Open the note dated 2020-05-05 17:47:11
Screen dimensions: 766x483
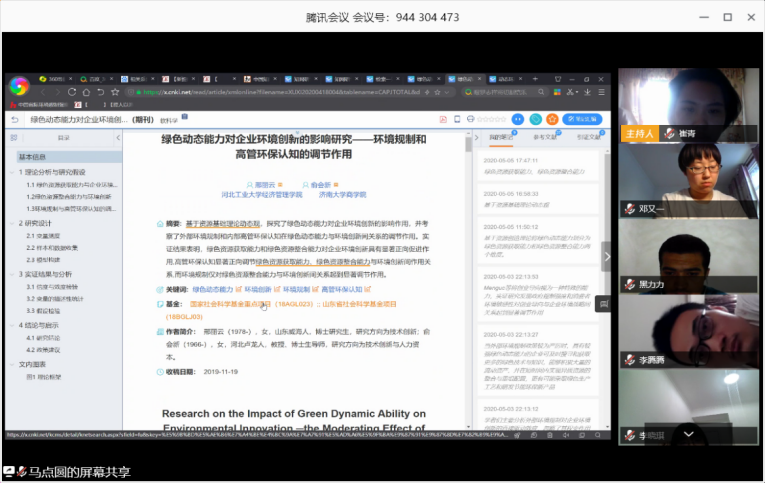coord(538,166)
